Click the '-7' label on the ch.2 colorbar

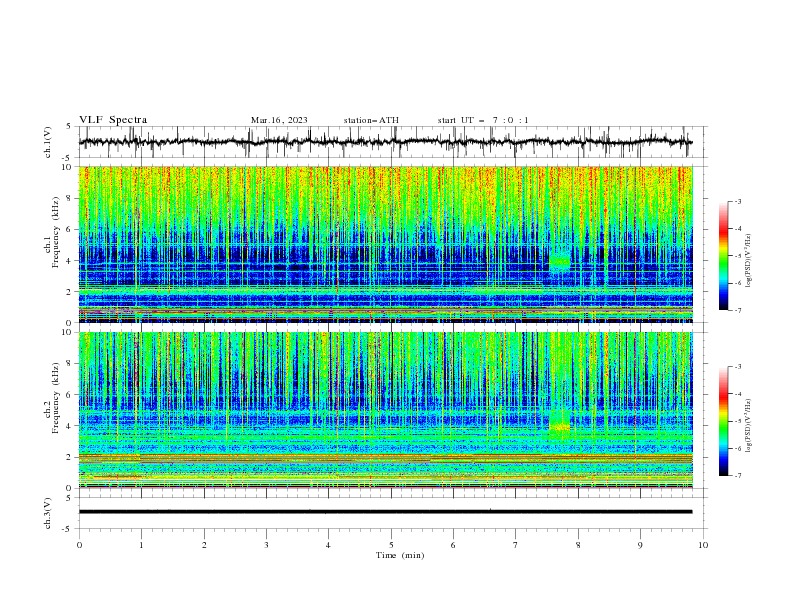(x=737, y=476)
